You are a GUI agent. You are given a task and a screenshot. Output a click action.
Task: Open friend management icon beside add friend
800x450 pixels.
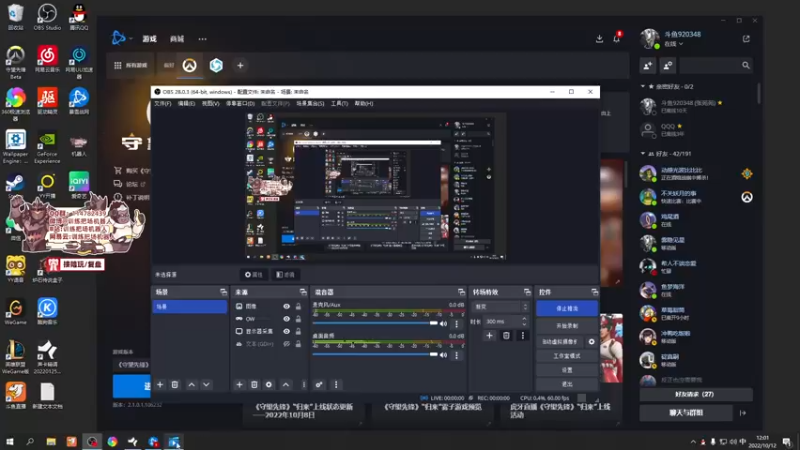668,65
